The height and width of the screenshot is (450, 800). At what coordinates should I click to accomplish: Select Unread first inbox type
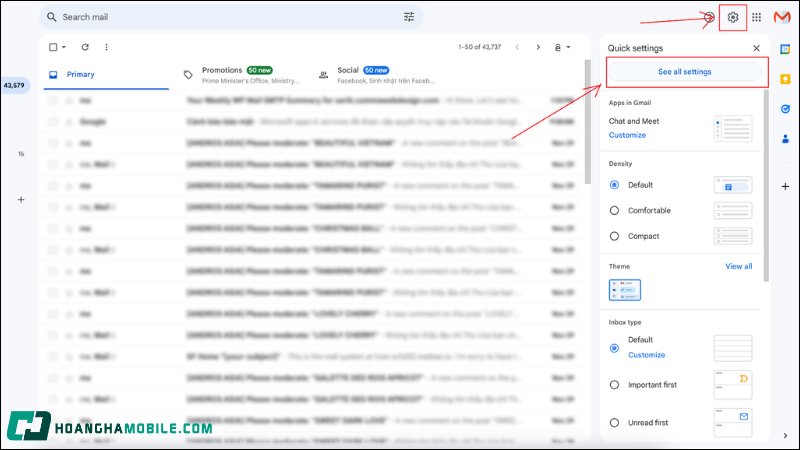[614, 422]
